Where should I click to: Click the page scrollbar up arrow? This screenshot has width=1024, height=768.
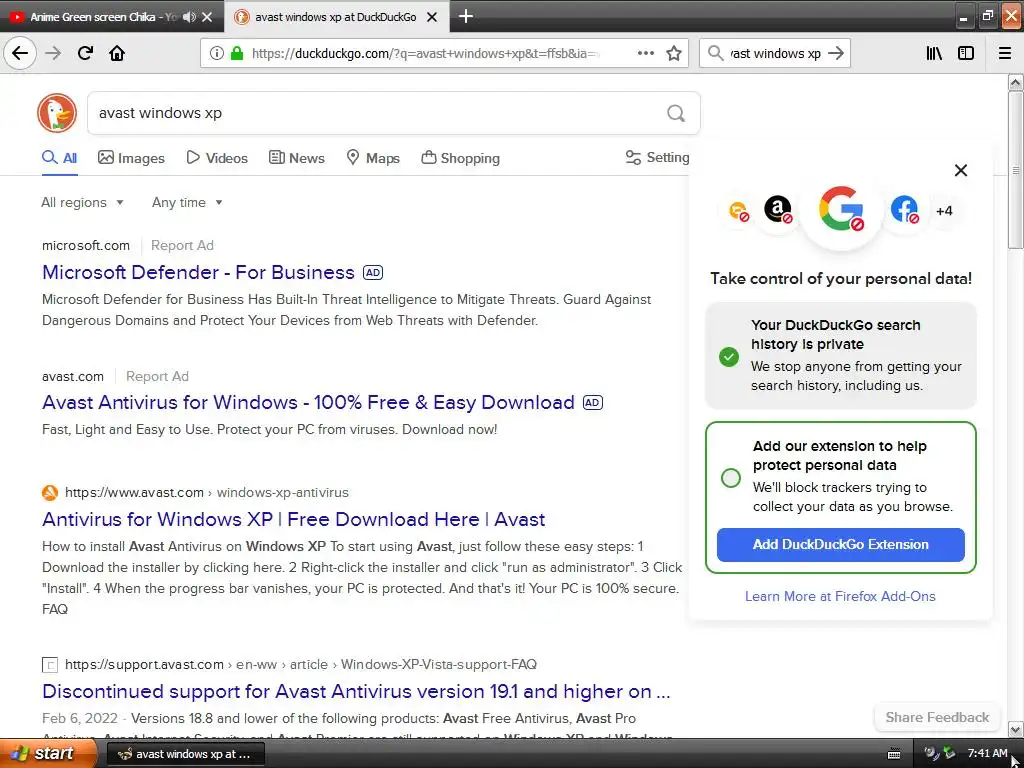click(1015, 82)
